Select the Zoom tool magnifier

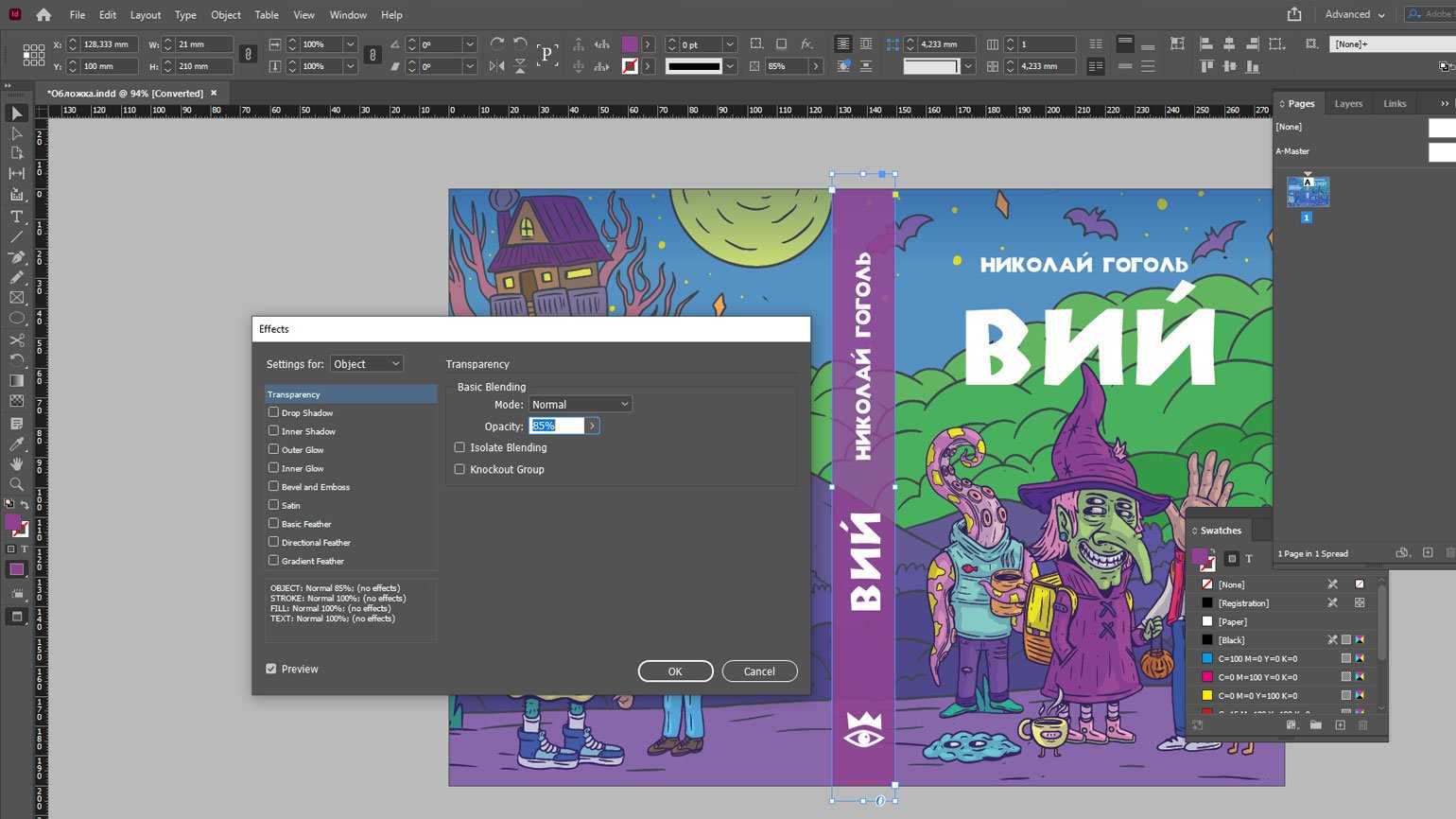coord(16,484)
